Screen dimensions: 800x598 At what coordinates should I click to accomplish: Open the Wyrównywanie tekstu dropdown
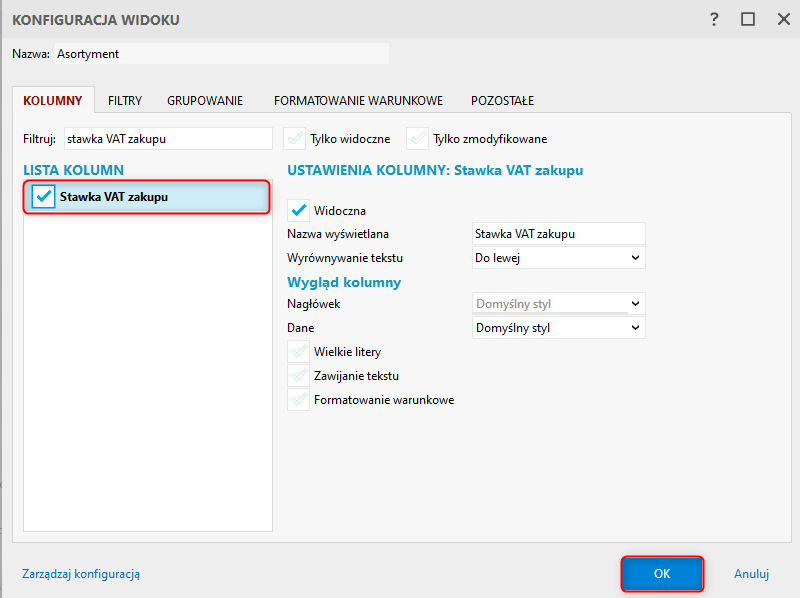point(559,258)
